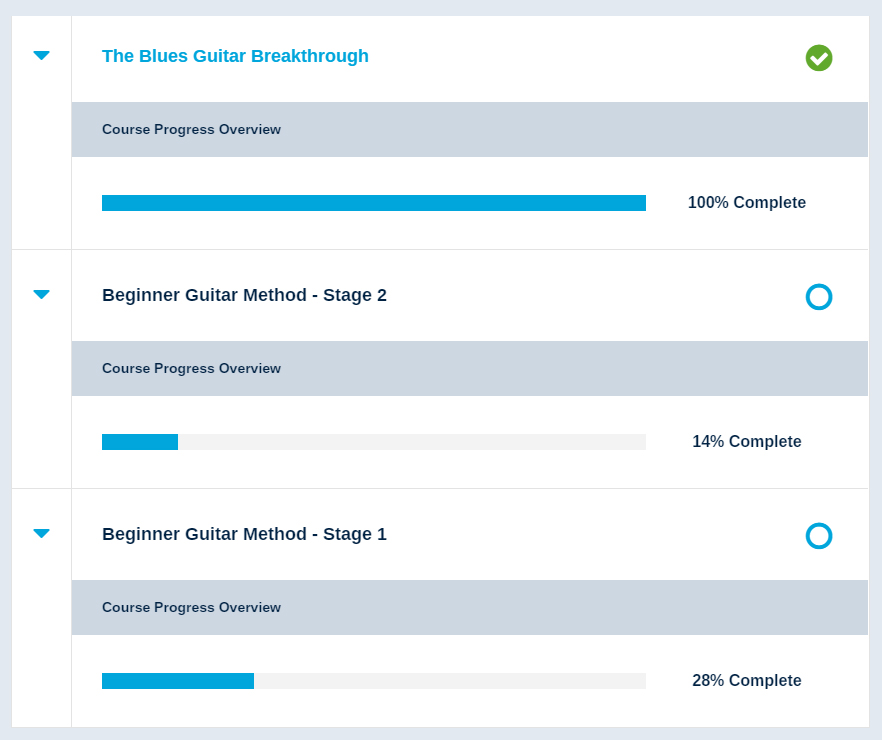The height and width of the screenshot is (740, 882).
Task: Click the Stage 1 incomplete circle status icon
Action: (818, 536)
